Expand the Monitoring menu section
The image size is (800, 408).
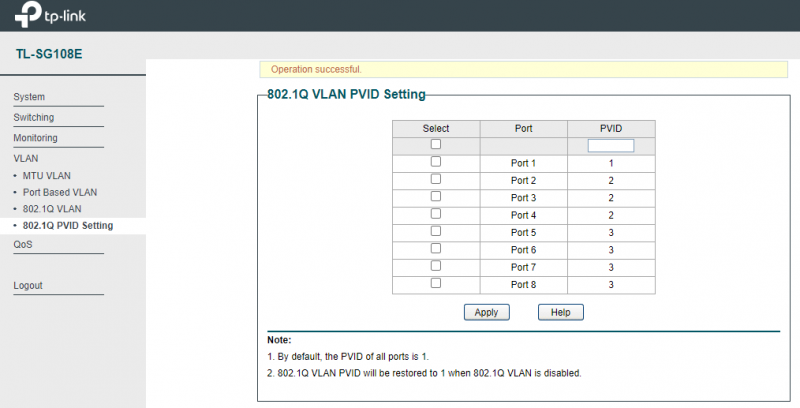(35, 138)
